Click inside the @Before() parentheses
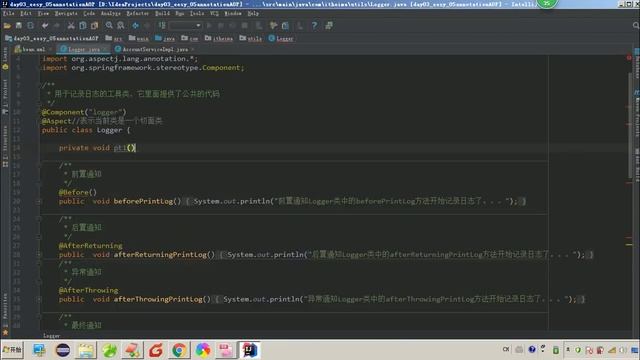Viewport: 640px width, 360px height. point(93,192)
